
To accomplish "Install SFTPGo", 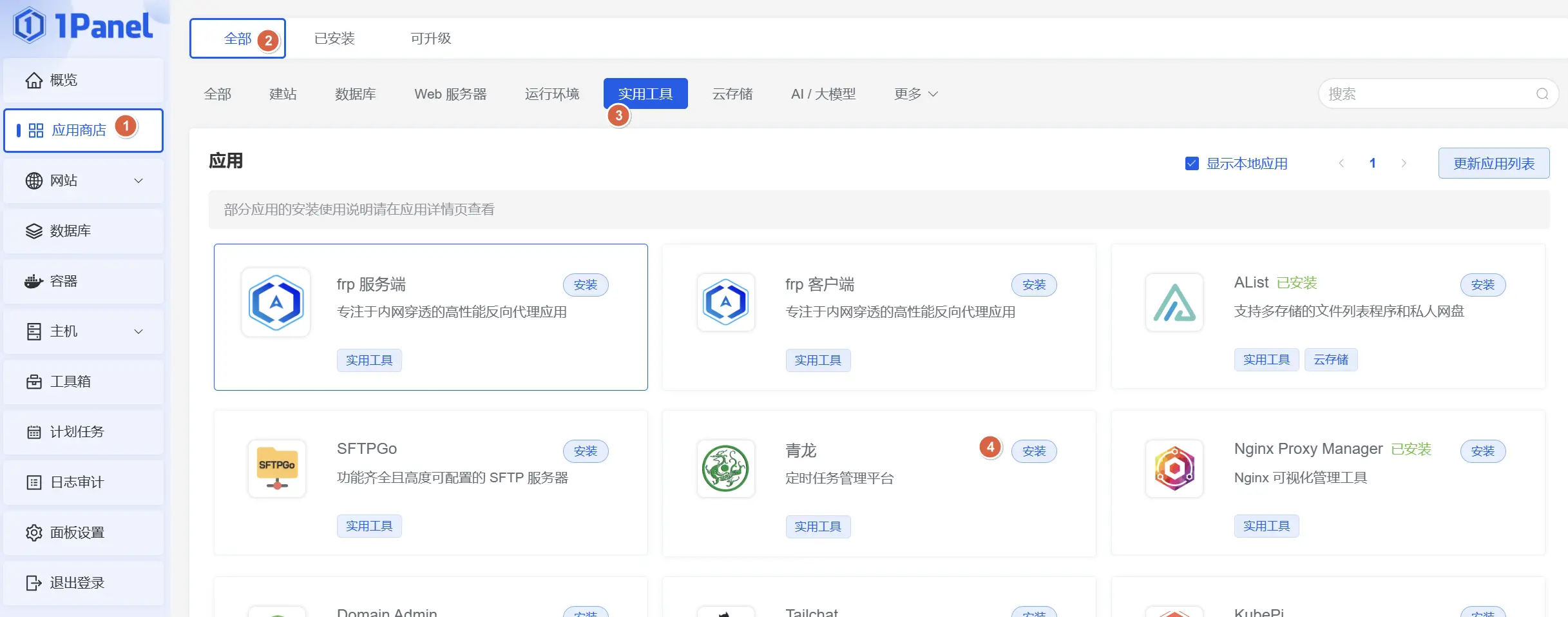I will (x=586, y=451).
